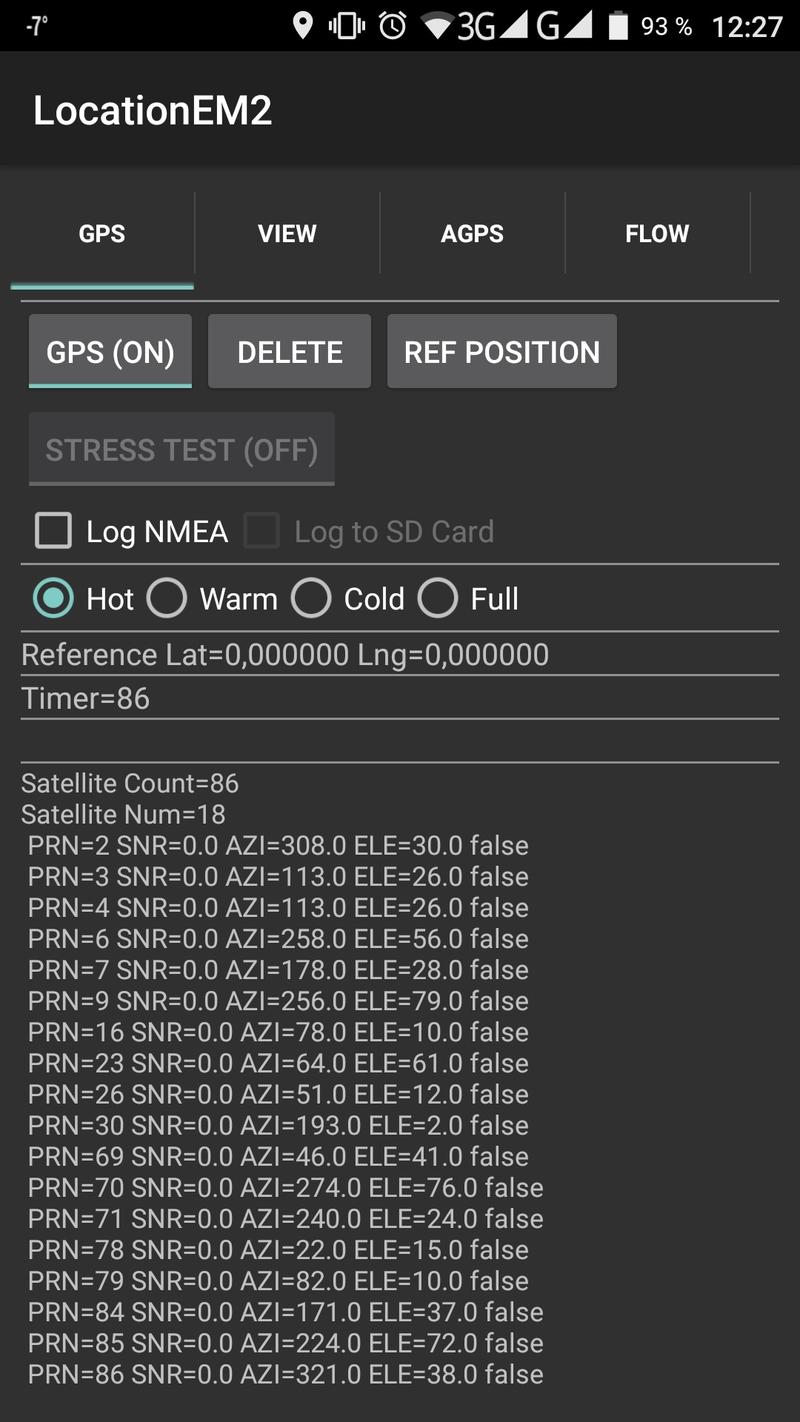Image resolution: width=800 pixels, height=1422 pixels.
Task: Toggle the GPS (ON) button
Action: pyautogui.click(x=110, y=352)
